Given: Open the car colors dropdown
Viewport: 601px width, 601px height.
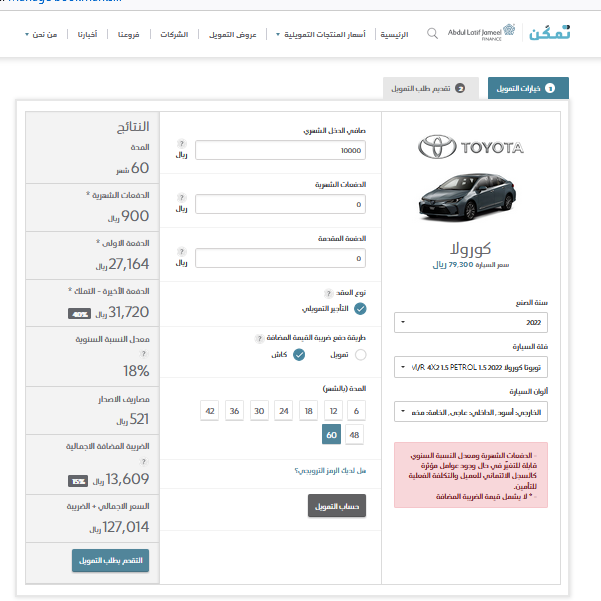Looking at the screenshot, I should [471, 412].
